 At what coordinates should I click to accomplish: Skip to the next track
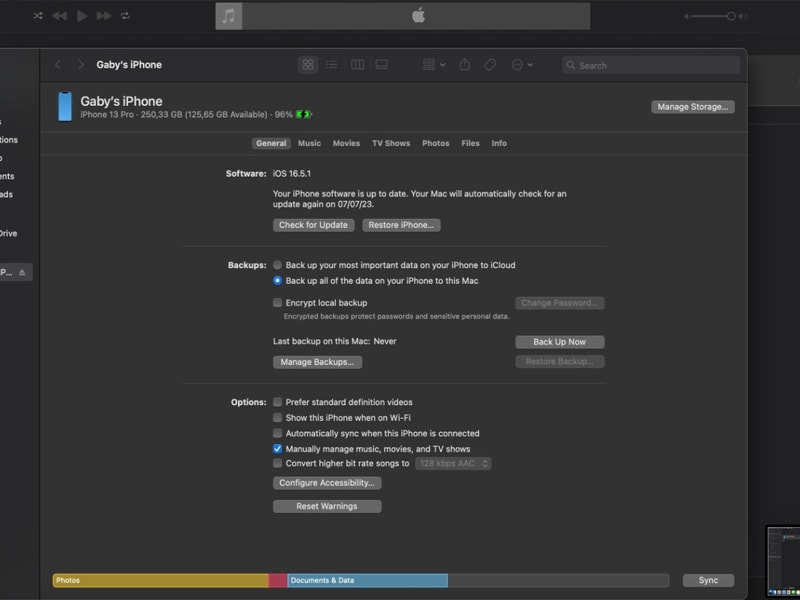[x=104, y=16]
